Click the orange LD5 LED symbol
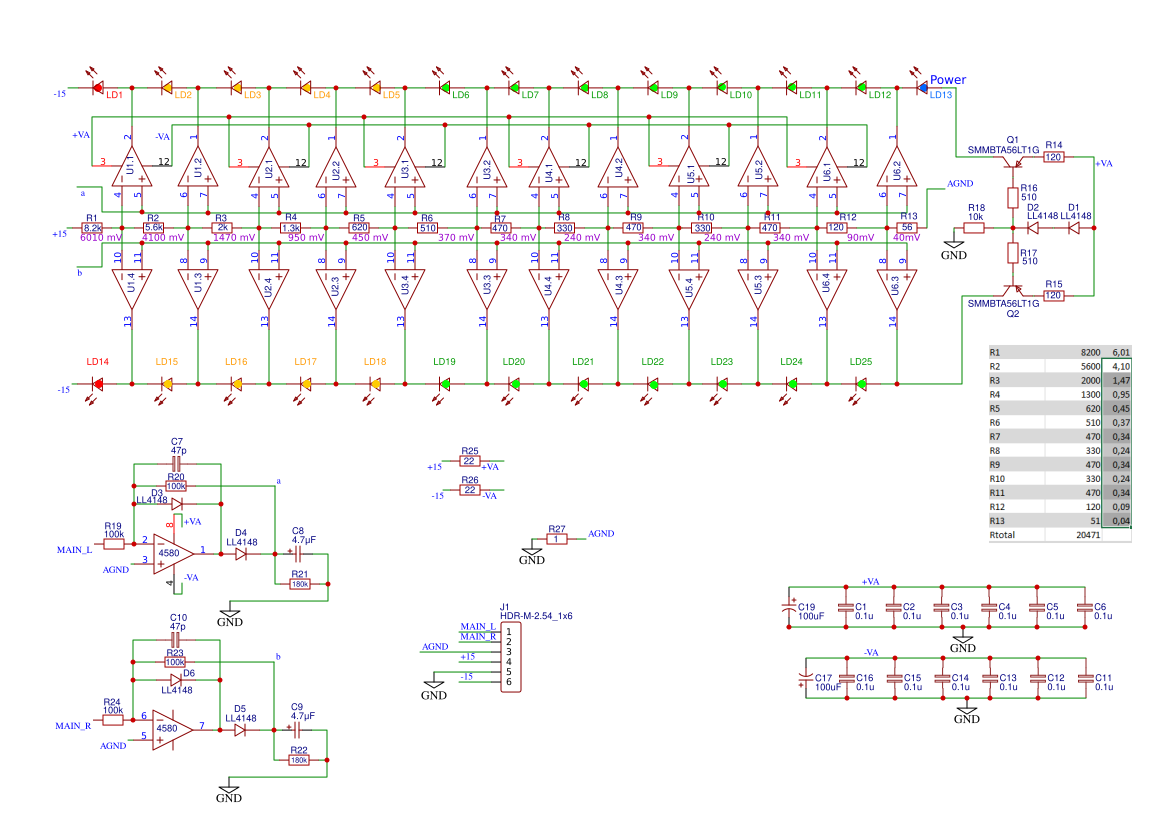Screen dimensions: 1169x828 coord(375,88)
